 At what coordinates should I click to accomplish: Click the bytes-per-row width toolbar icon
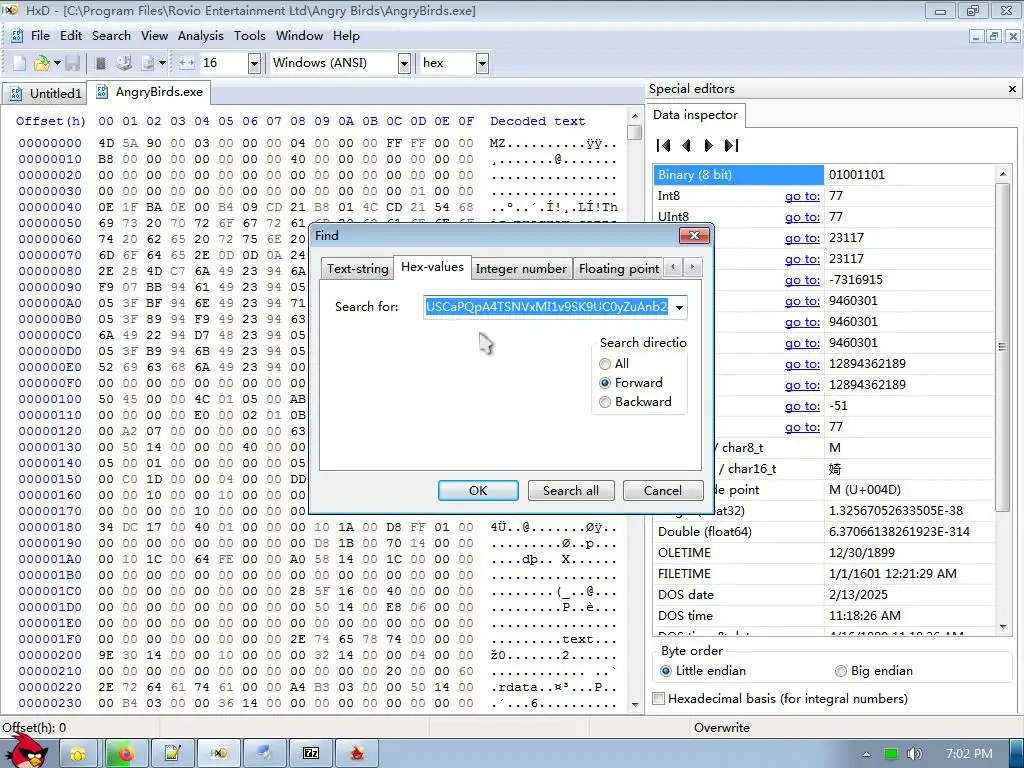pyautogui.click(x=187, y=63)
